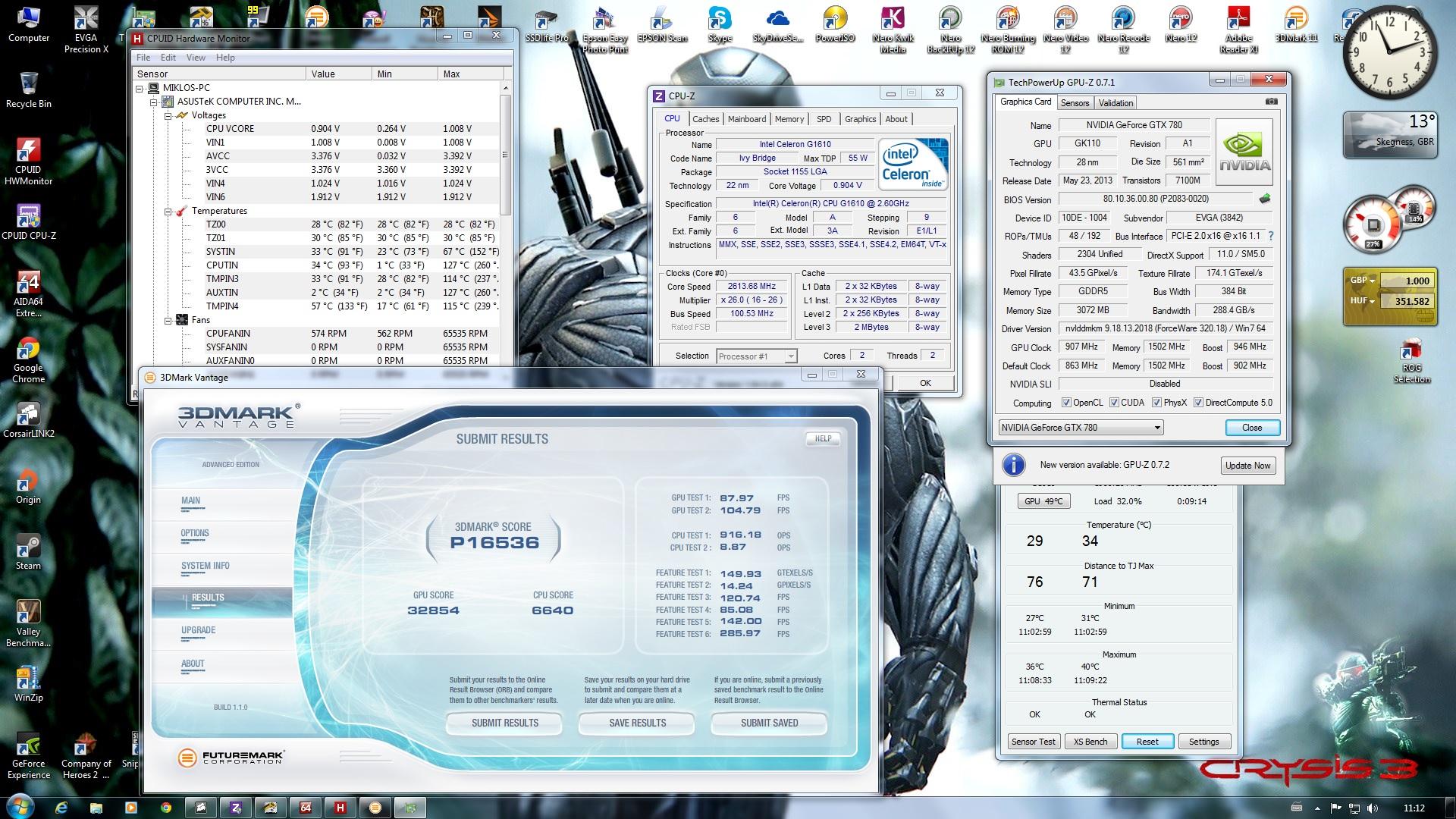The image size is (1456, 819).
Task: Open the Windows Start button
Action: [x=20, y=806]
